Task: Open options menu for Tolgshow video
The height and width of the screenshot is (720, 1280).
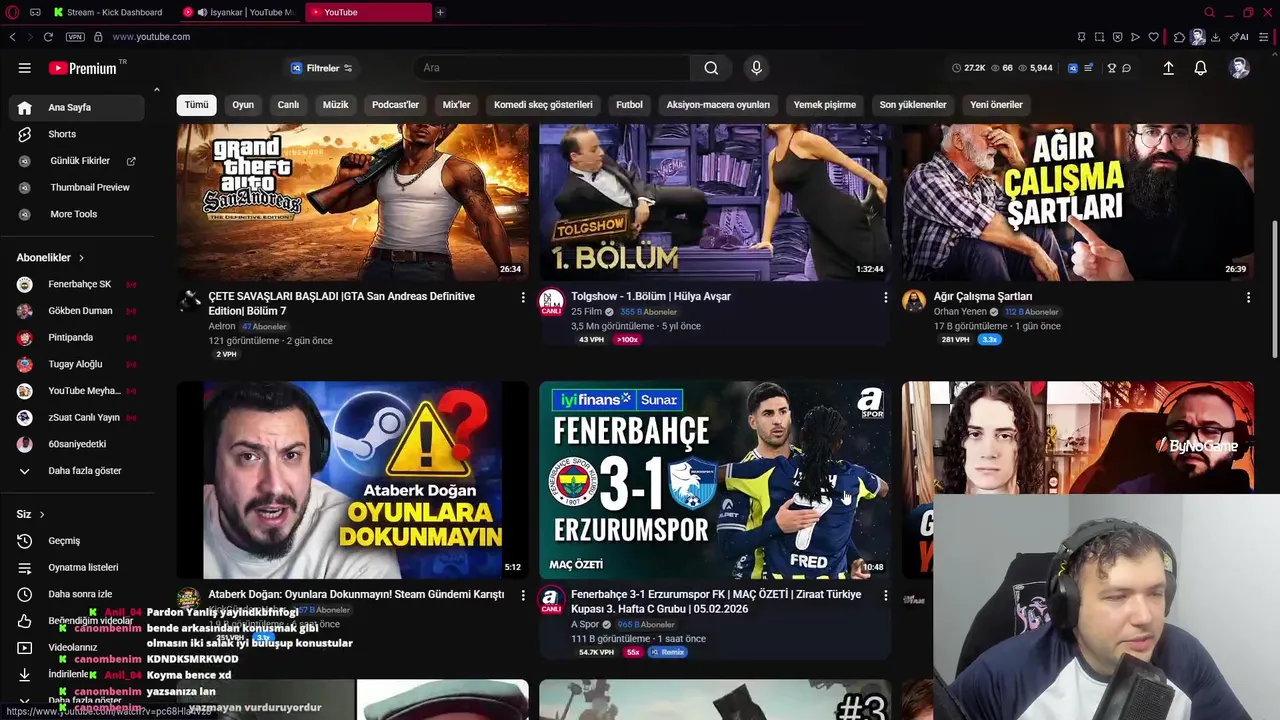Action: click(885, 297)
